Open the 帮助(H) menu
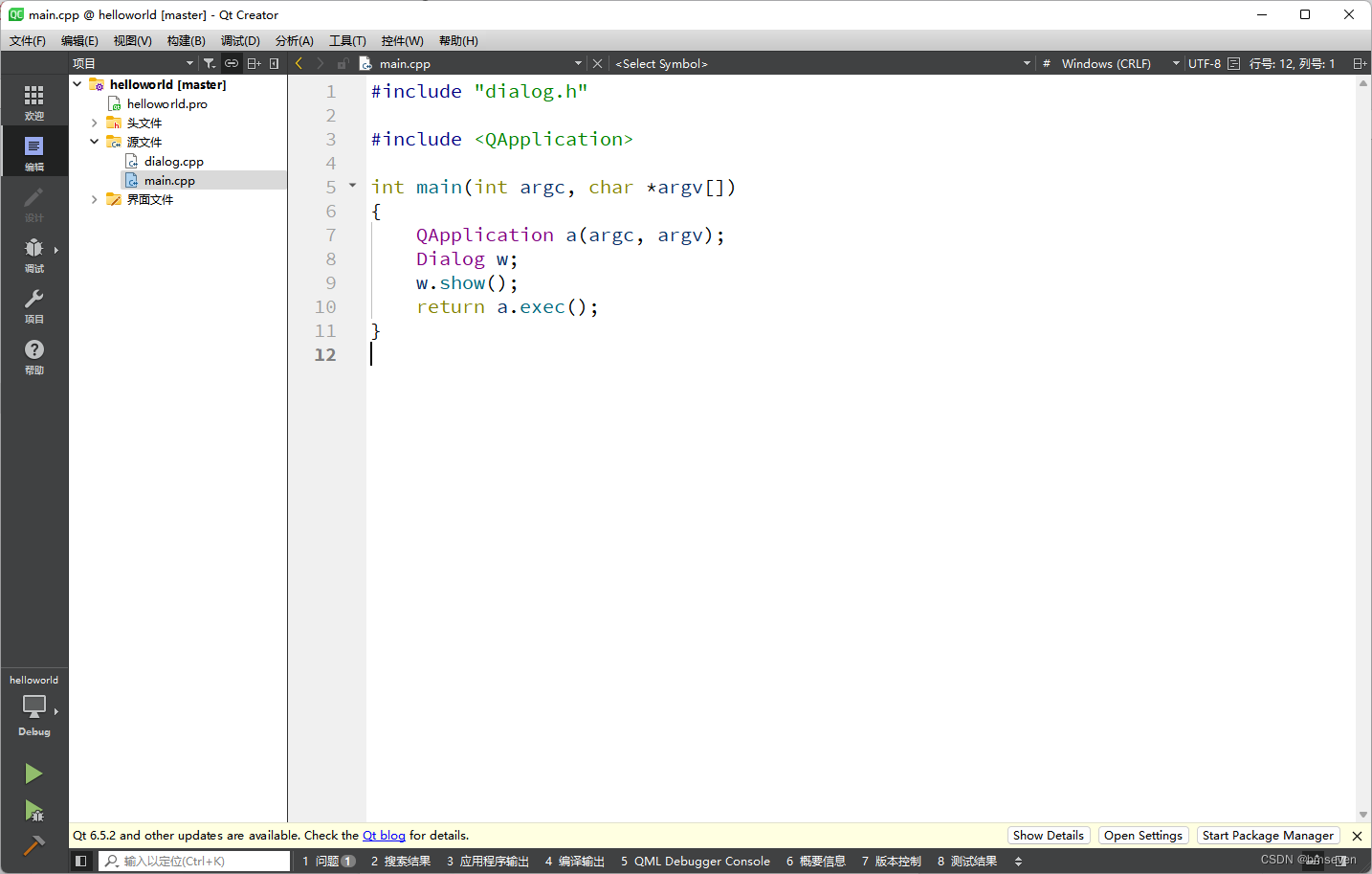The image size is (1372, 874). point(458,40)
